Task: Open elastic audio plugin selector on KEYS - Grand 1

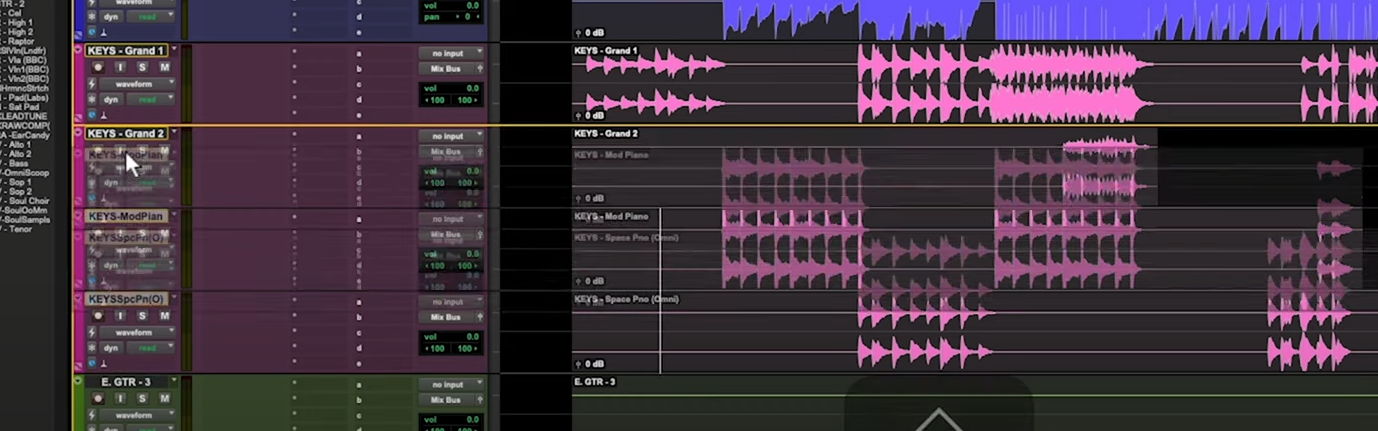Action: click(92, 84)
